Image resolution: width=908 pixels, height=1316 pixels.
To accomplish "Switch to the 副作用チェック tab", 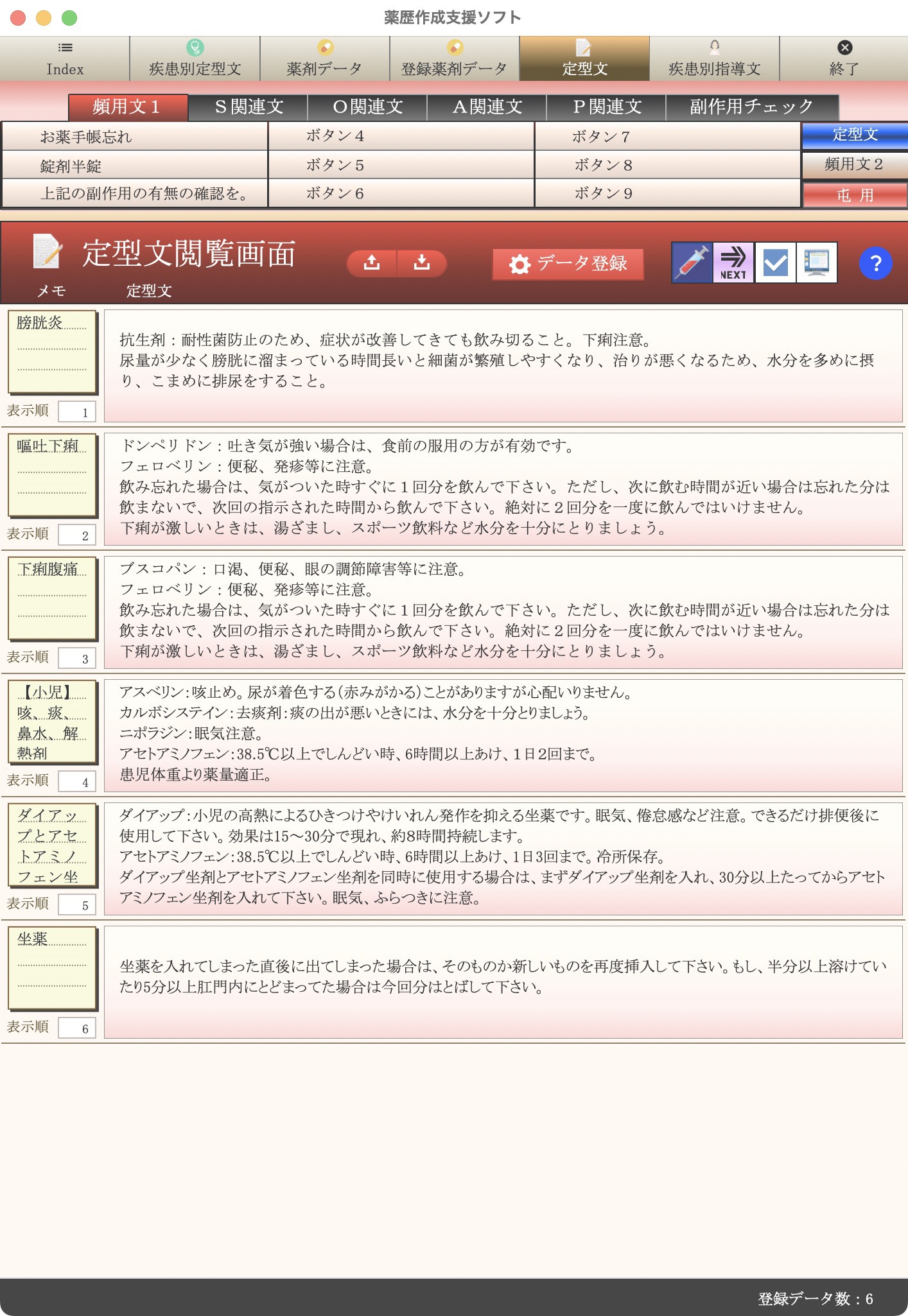I will [753, 107].
